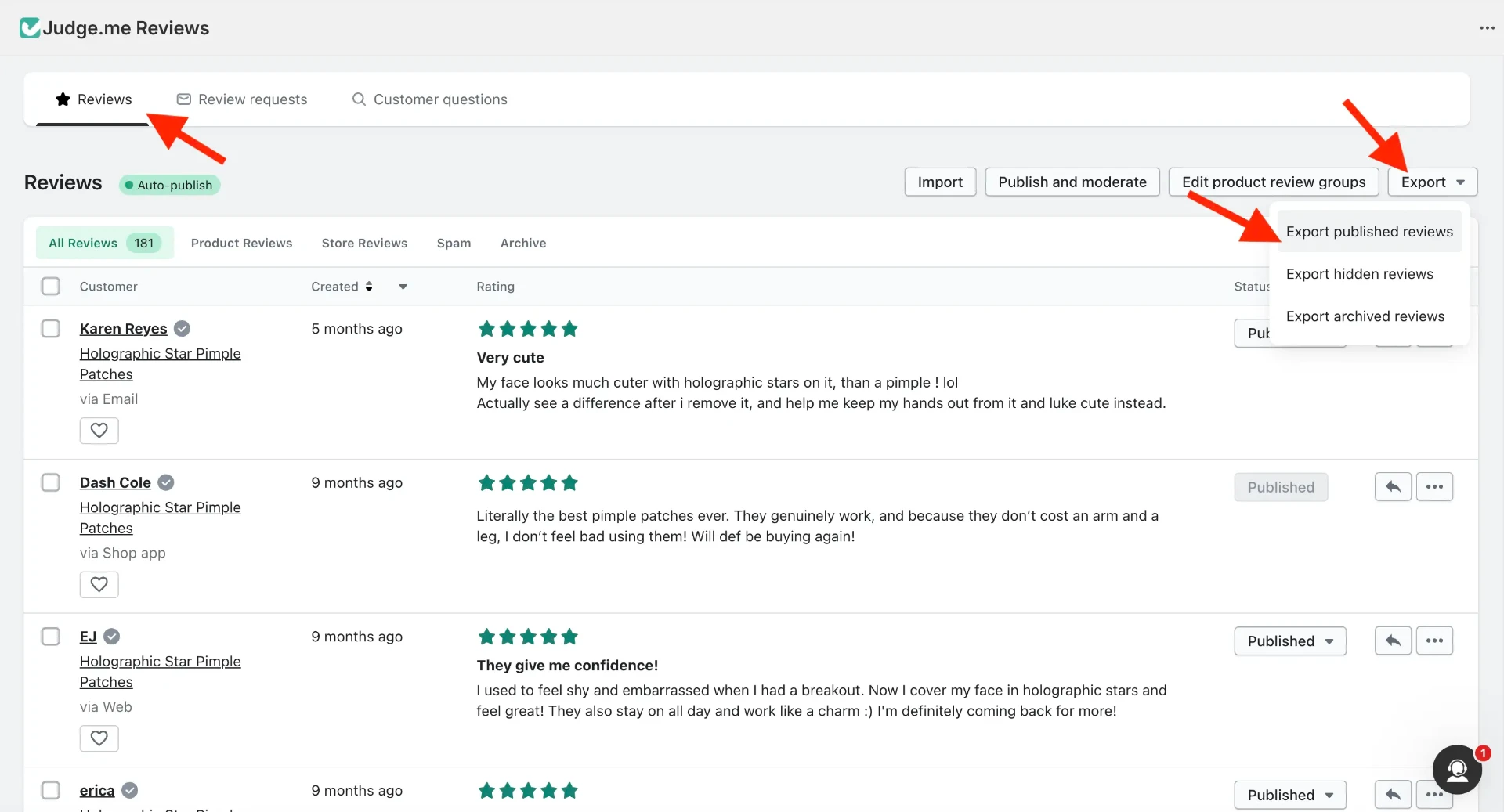Open the Created filter dropdown arrow
Viewport: 1504px width, 812px height.
[x=403, y=287]
